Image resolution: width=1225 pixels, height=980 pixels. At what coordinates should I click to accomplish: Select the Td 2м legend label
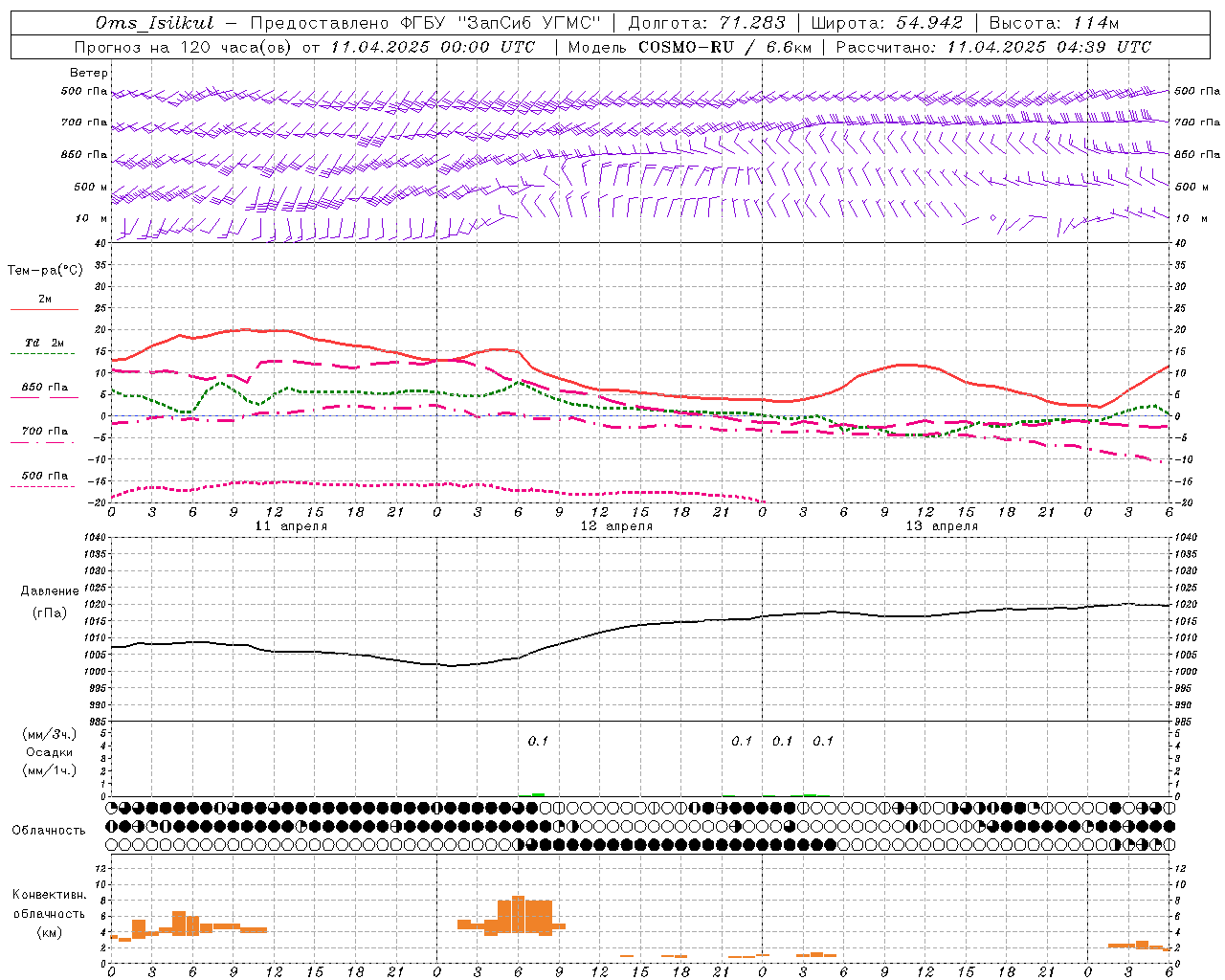[x=44, y=343]
